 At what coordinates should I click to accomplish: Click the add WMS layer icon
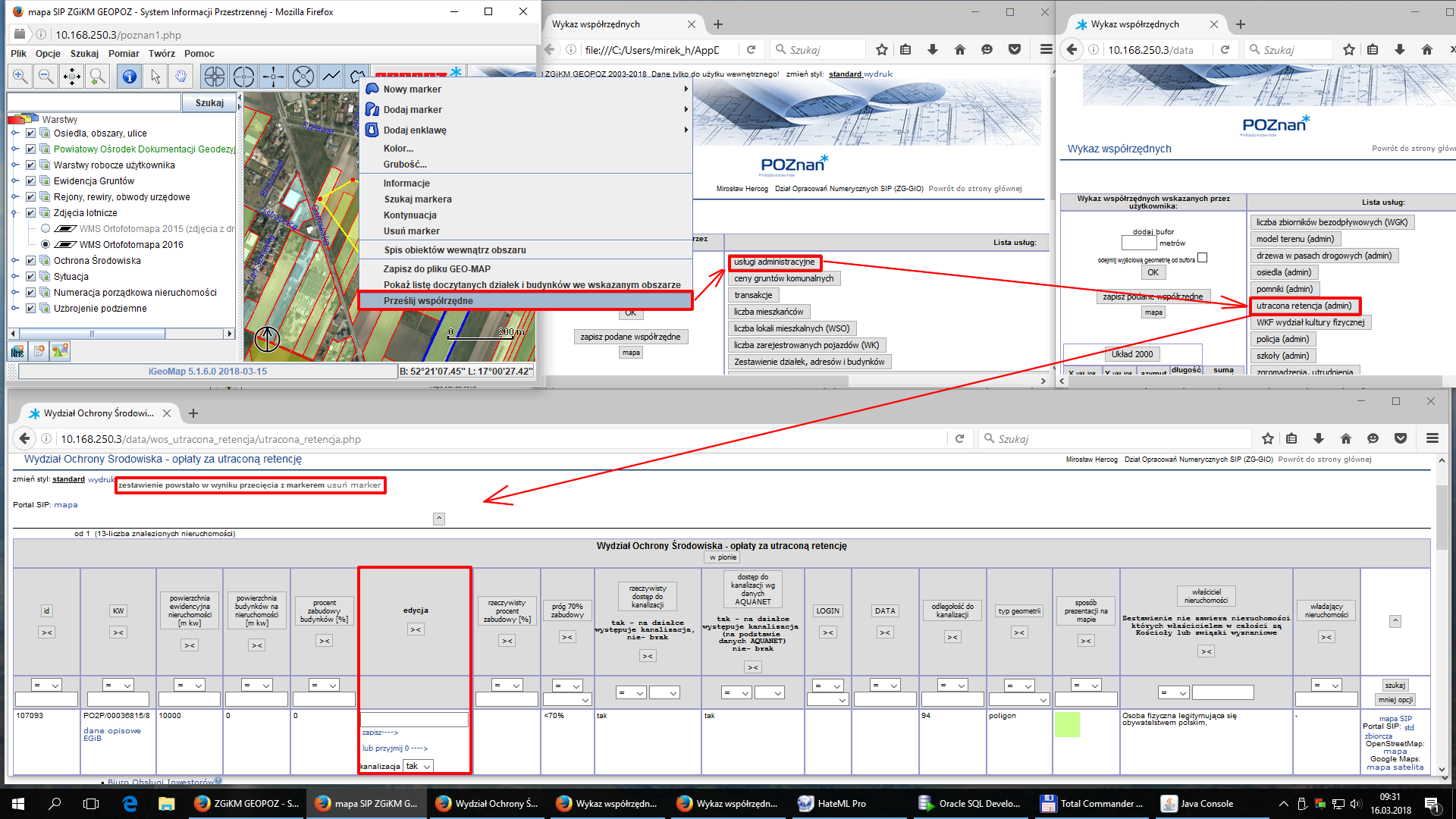pyautogui.click(x=17, y=351)
